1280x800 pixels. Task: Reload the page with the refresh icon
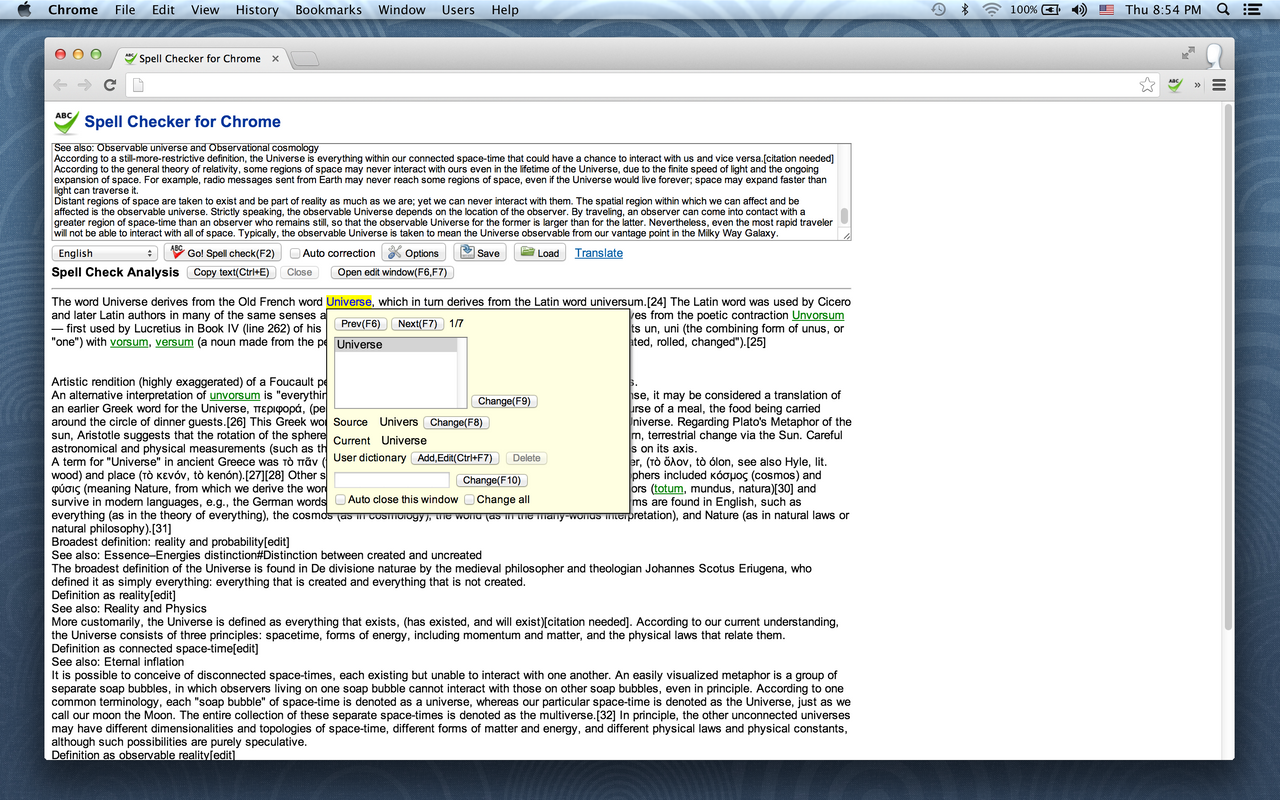click(110, 85)
